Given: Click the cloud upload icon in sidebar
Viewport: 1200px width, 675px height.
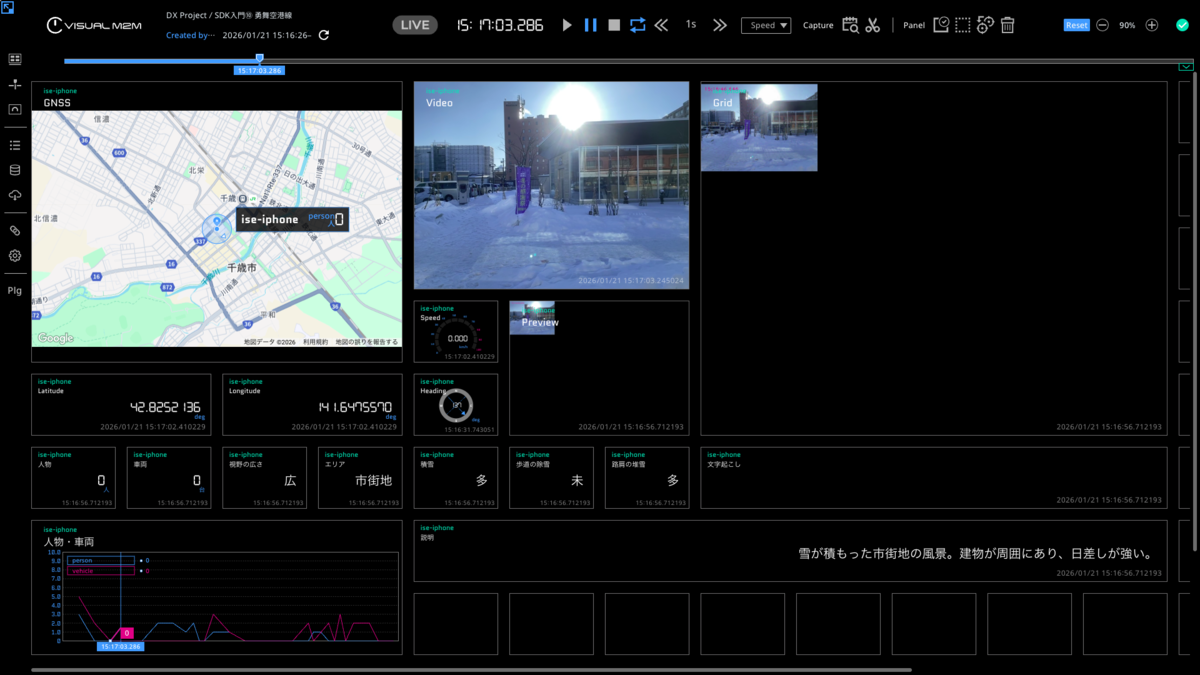Looking at the screenshot, I should point(15,196).
